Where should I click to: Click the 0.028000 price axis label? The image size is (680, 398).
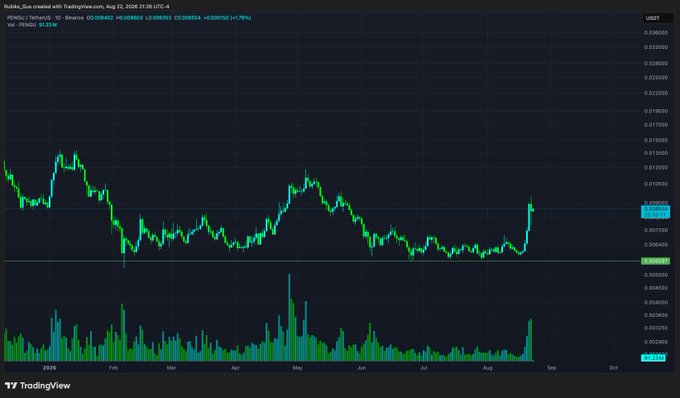coord(656,63)
